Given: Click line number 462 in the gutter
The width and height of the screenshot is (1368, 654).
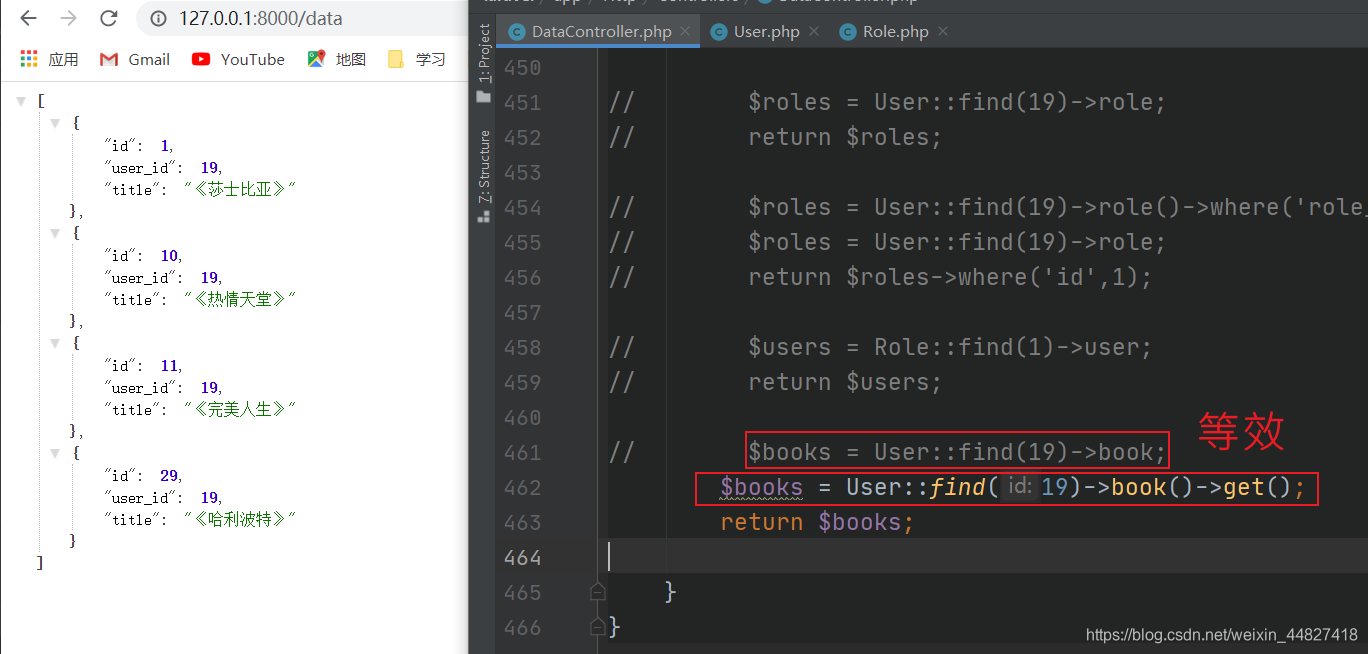Looking at the screenshot, I should (x=522, y=487).
